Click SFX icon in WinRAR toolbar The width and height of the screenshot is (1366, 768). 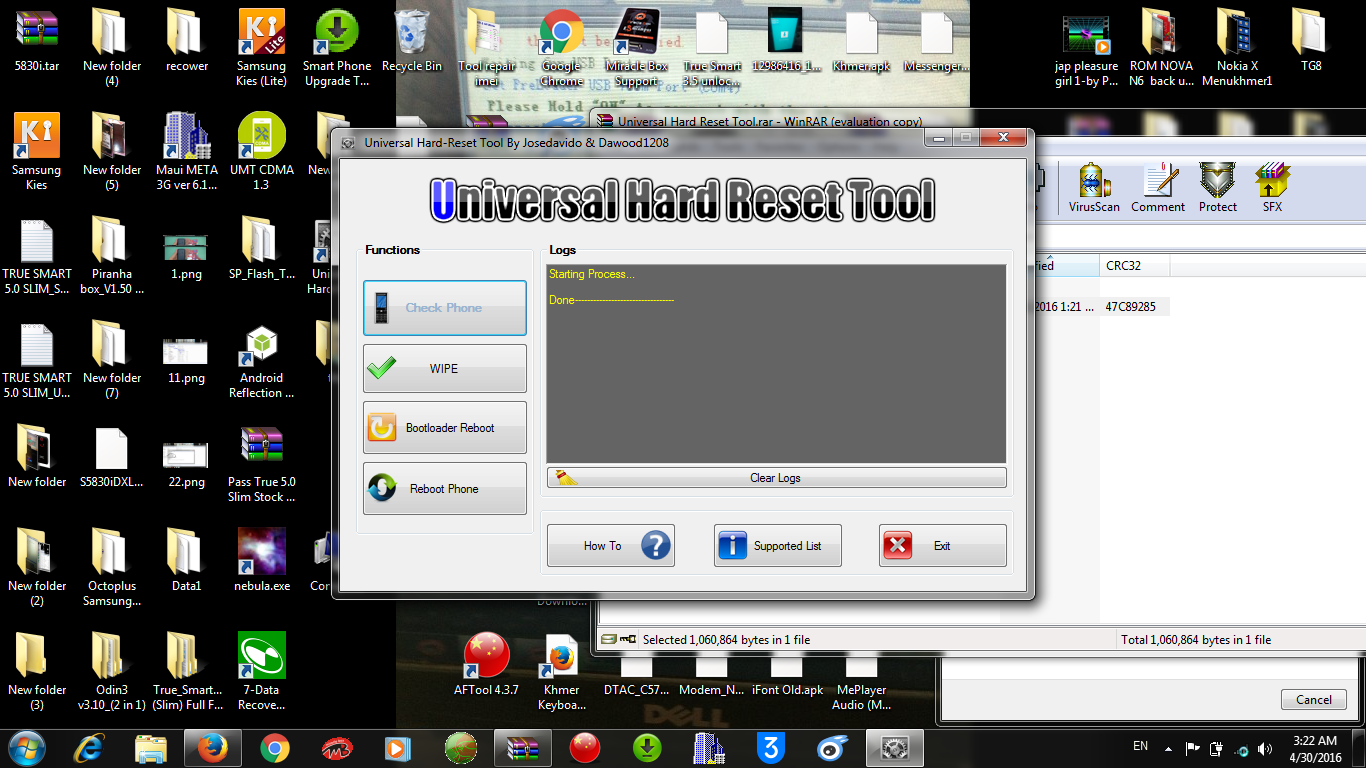click(x=1272, y=188)
